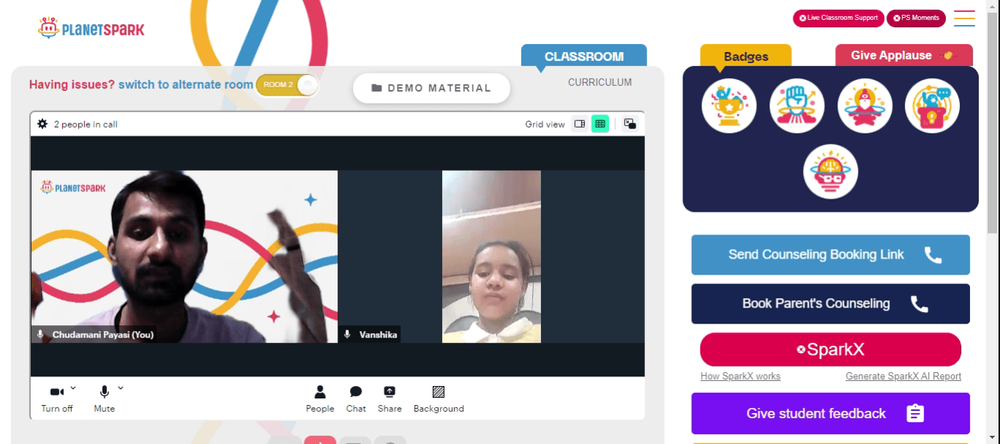The image size is (1000, 444).
Task: Open Live Classroom Support
Action: tap(839, 18)
